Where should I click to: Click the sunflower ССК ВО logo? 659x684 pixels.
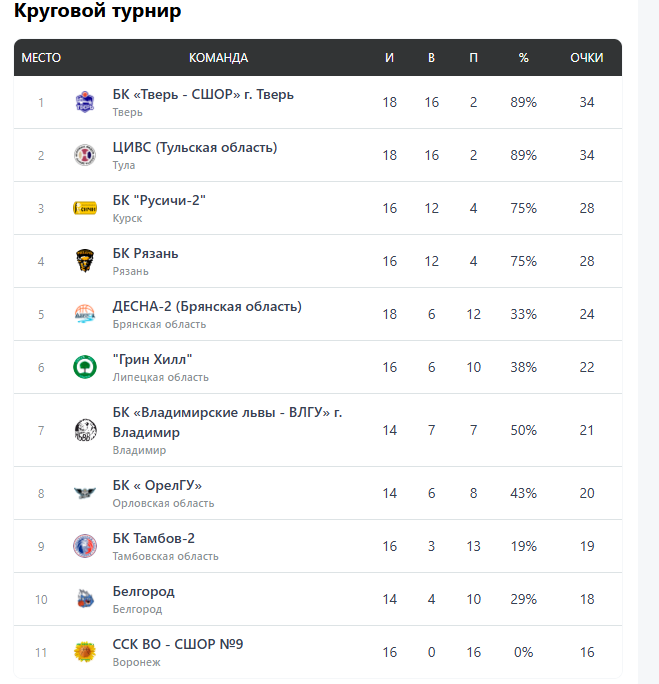tap(85, 652)
